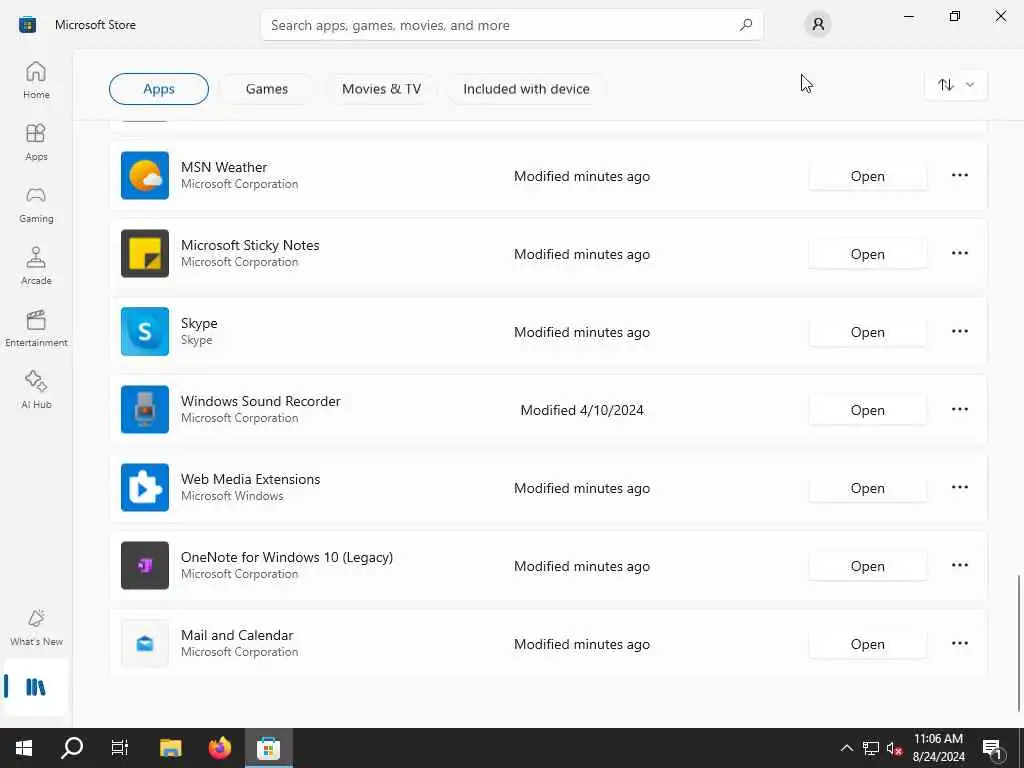Screen dimensions: 1024x768
Task: Open the Entertainment section in the sidebar
Action: point(36,328)
